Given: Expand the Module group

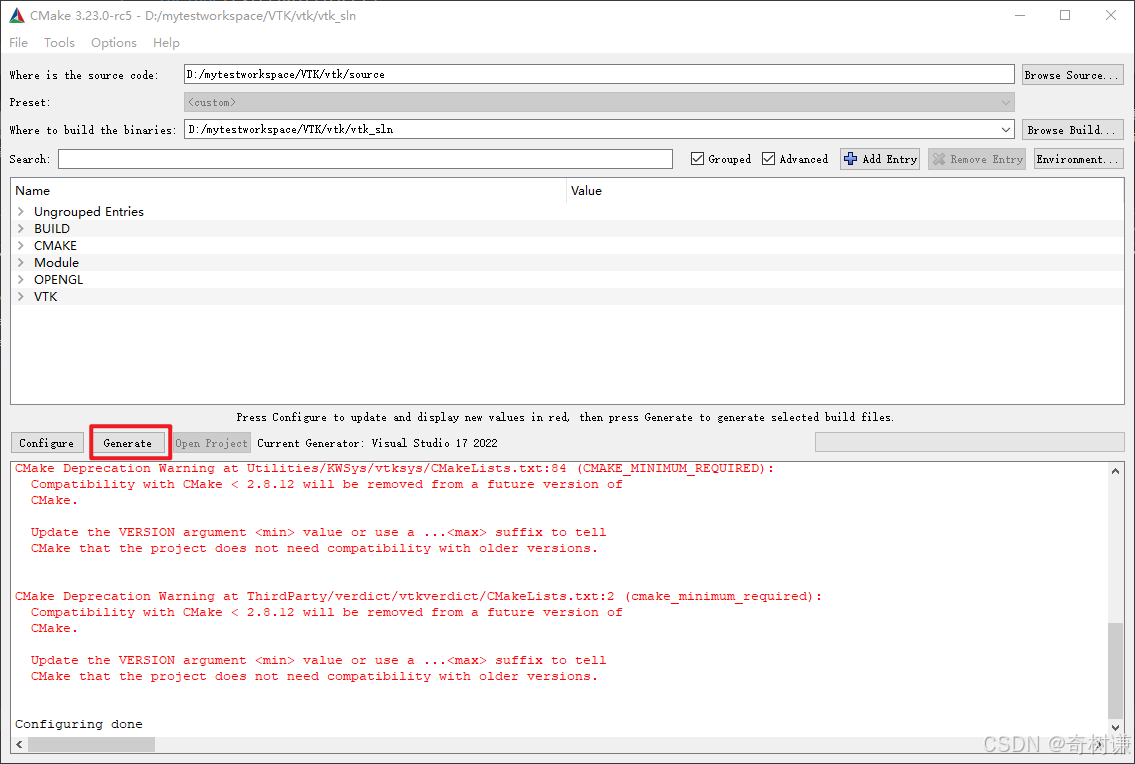Looking at the screenshot, I should tap(21, 263).
